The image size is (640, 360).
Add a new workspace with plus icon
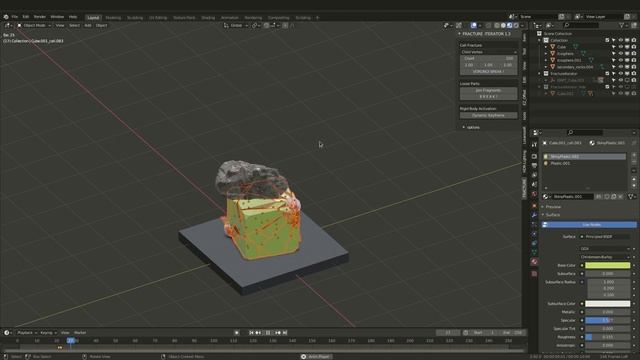pyautogui.click(x=318, y=18)
